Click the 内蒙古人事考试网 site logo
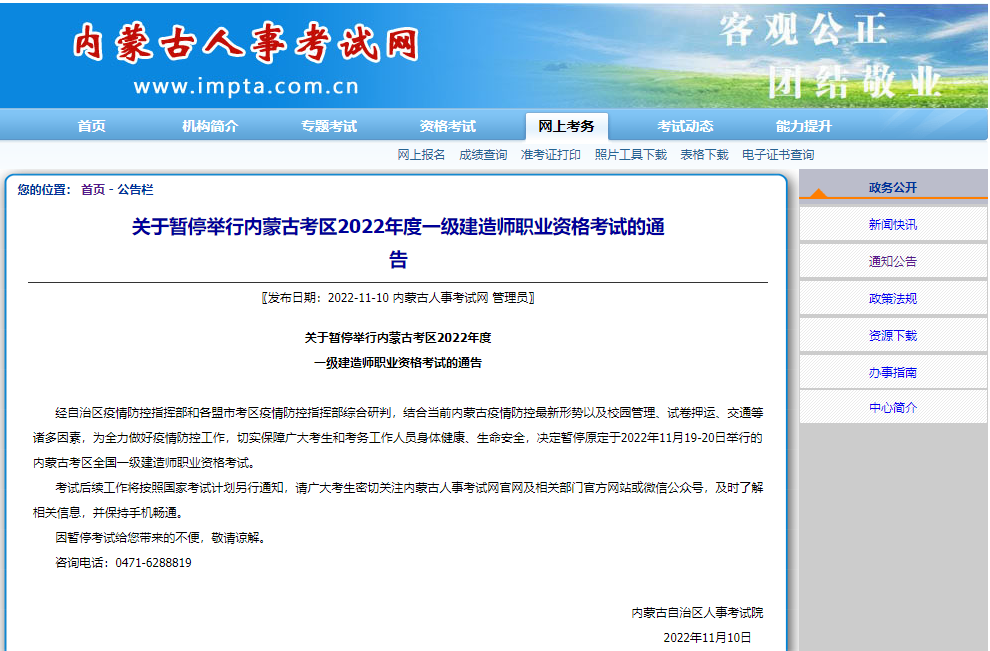The image size is (990, 651). (245, 45)
